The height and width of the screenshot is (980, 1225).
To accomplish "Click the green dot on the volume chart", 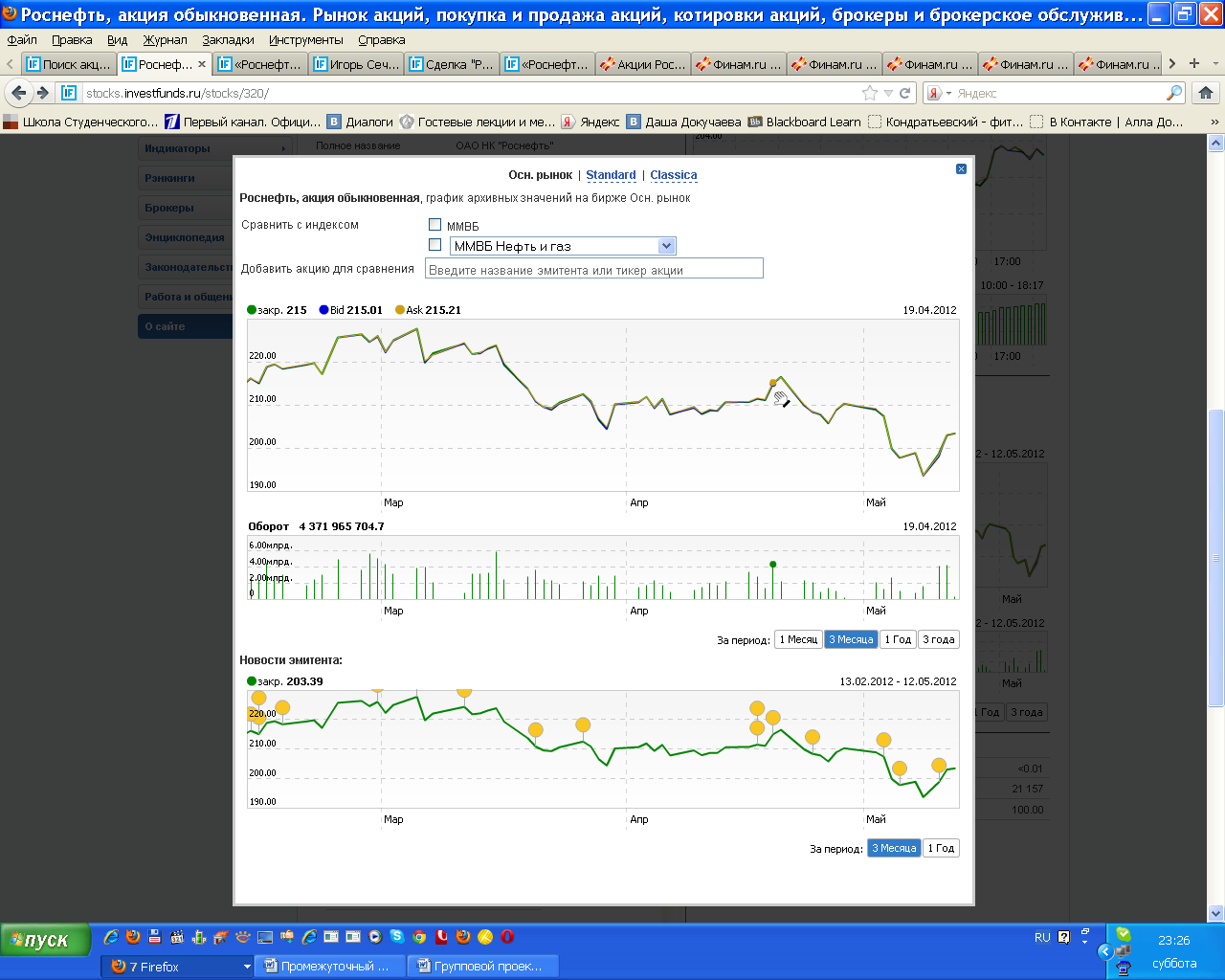I will point(773,565).
